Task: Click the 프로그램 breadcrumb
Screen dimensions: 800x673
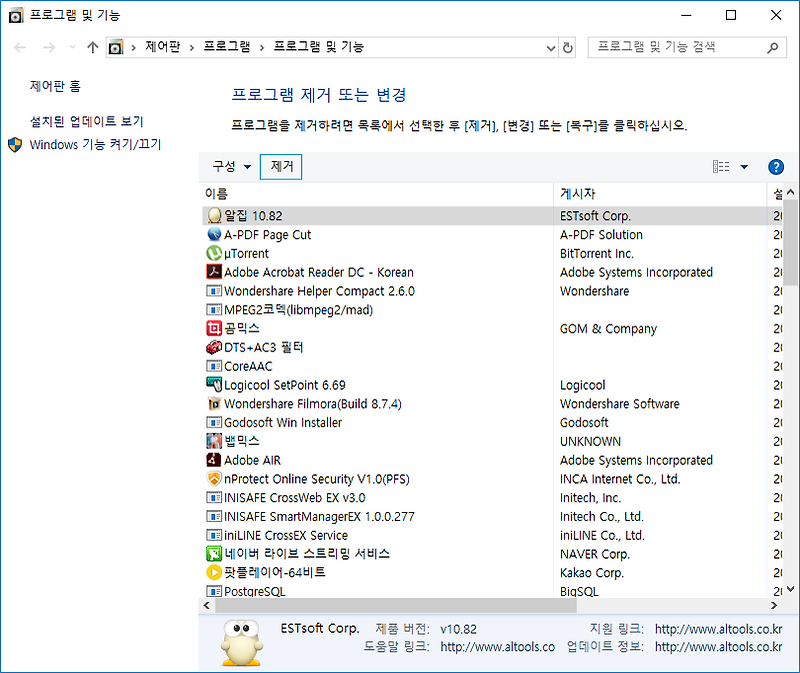Action: [227, 47]
